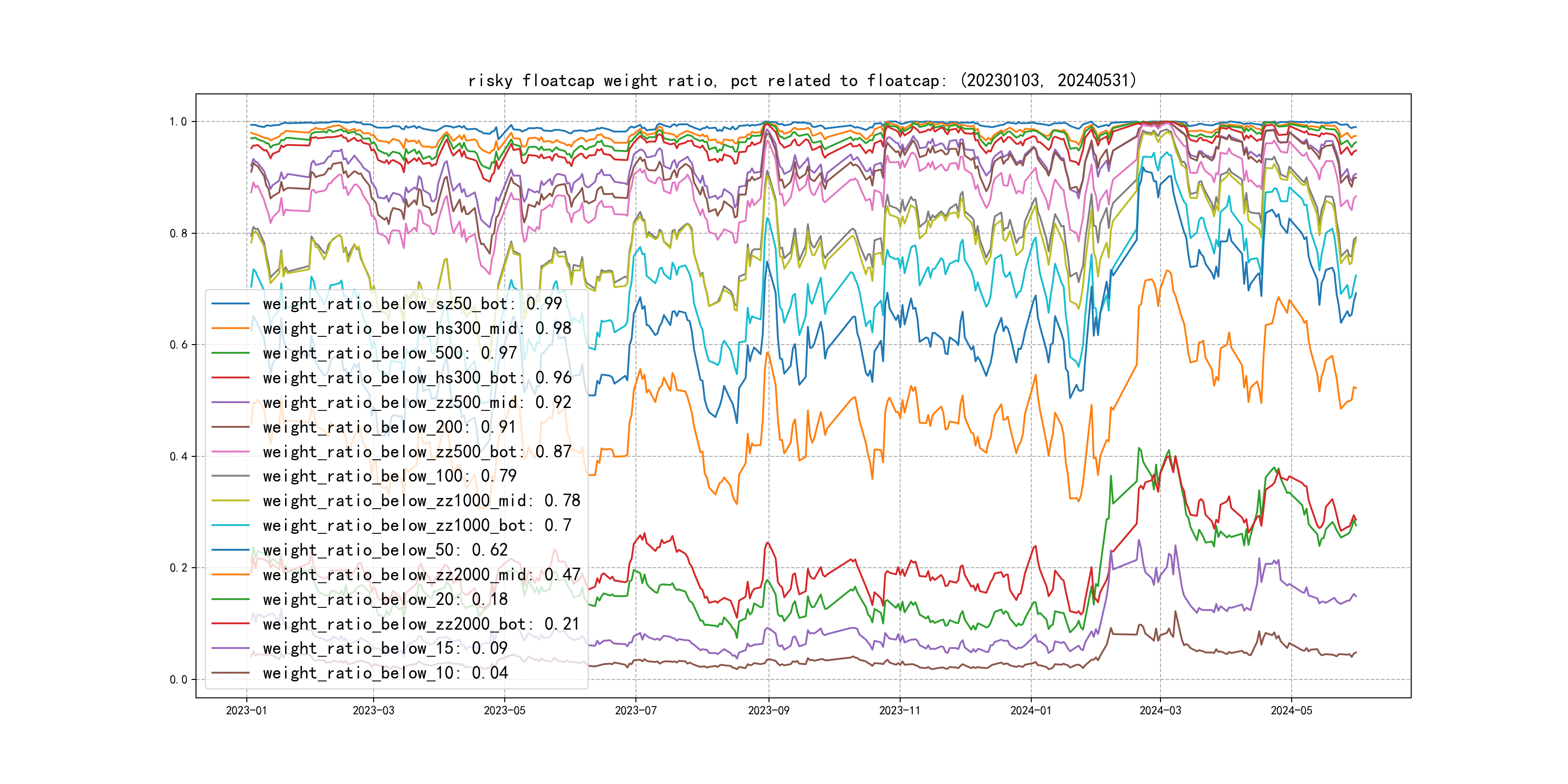
Task: Click the red line swatch for hs300_bot
Action: click(x=231, y=377)
